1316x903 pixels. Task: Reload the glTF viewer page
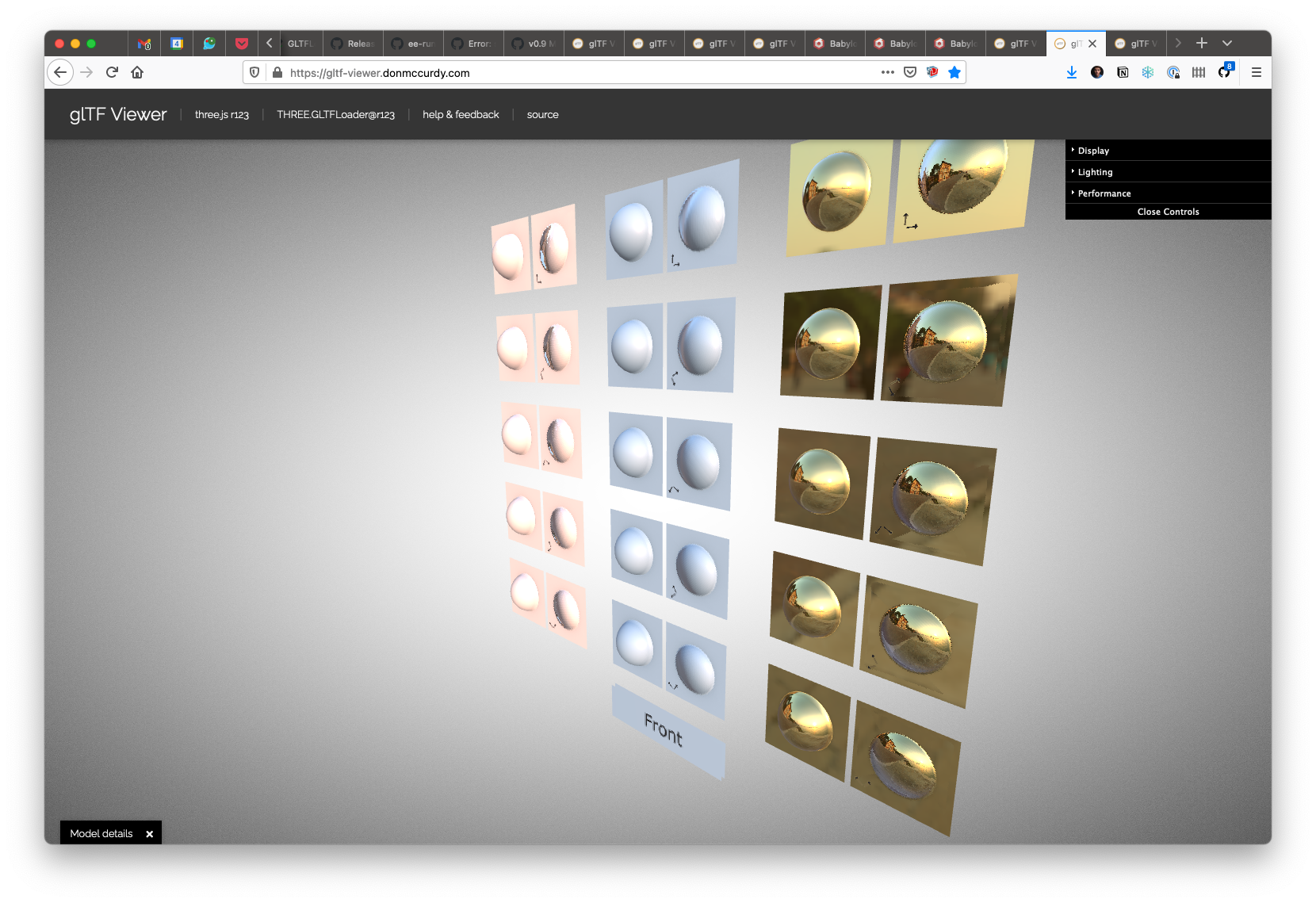click(x=112, y=72)
